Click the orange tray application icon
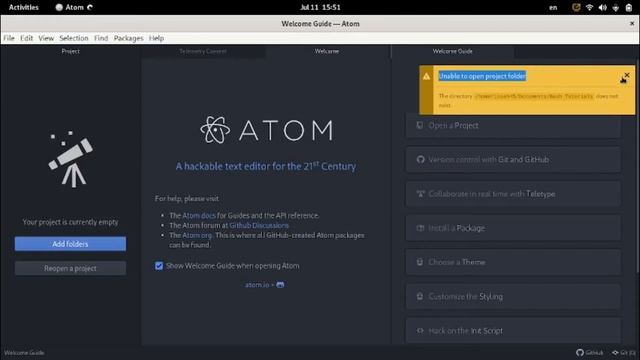This screenshot has height=360, width=640. coord(576,7)
